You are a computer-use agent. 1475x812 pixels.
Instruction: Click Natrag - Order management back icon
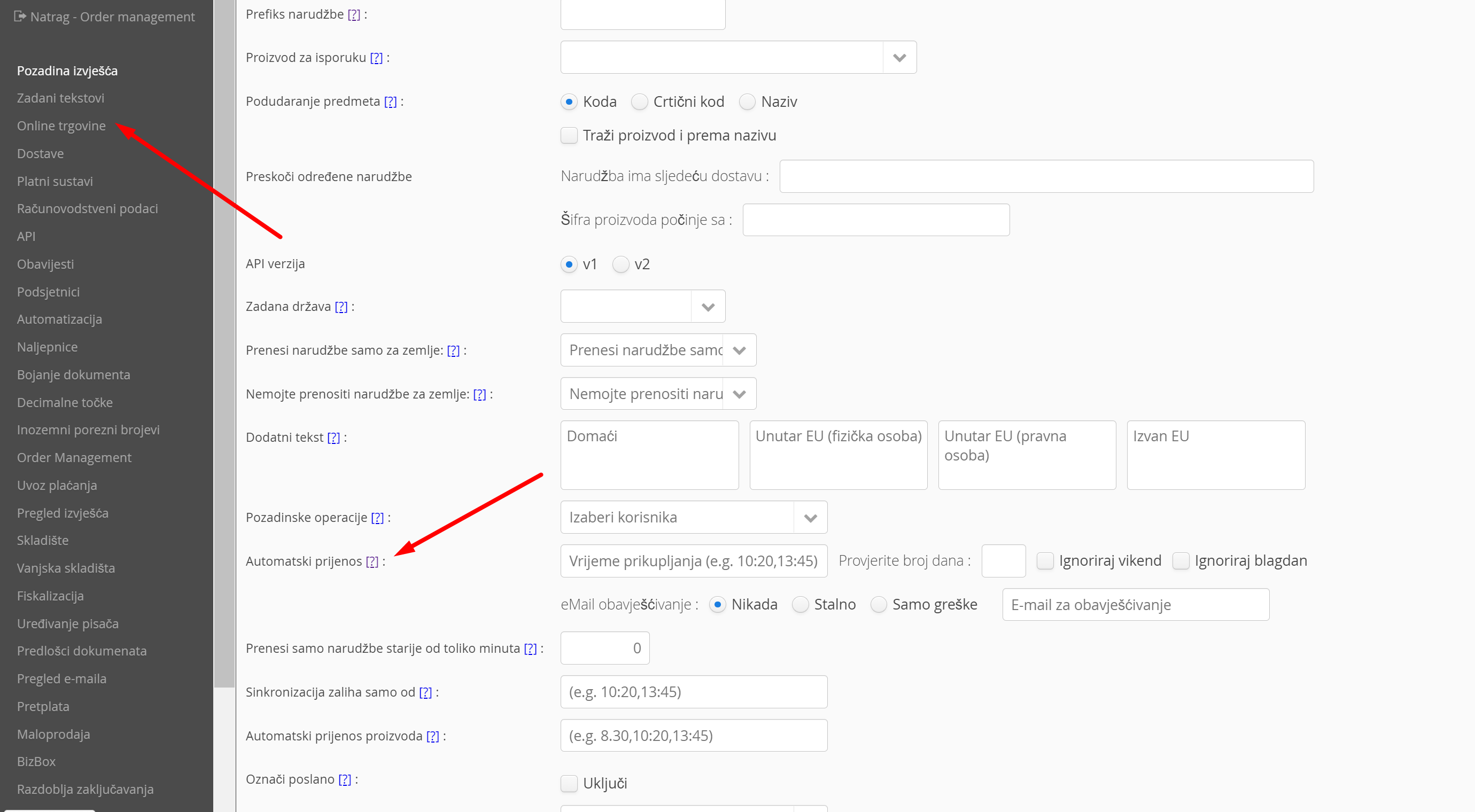click(20, 17)
